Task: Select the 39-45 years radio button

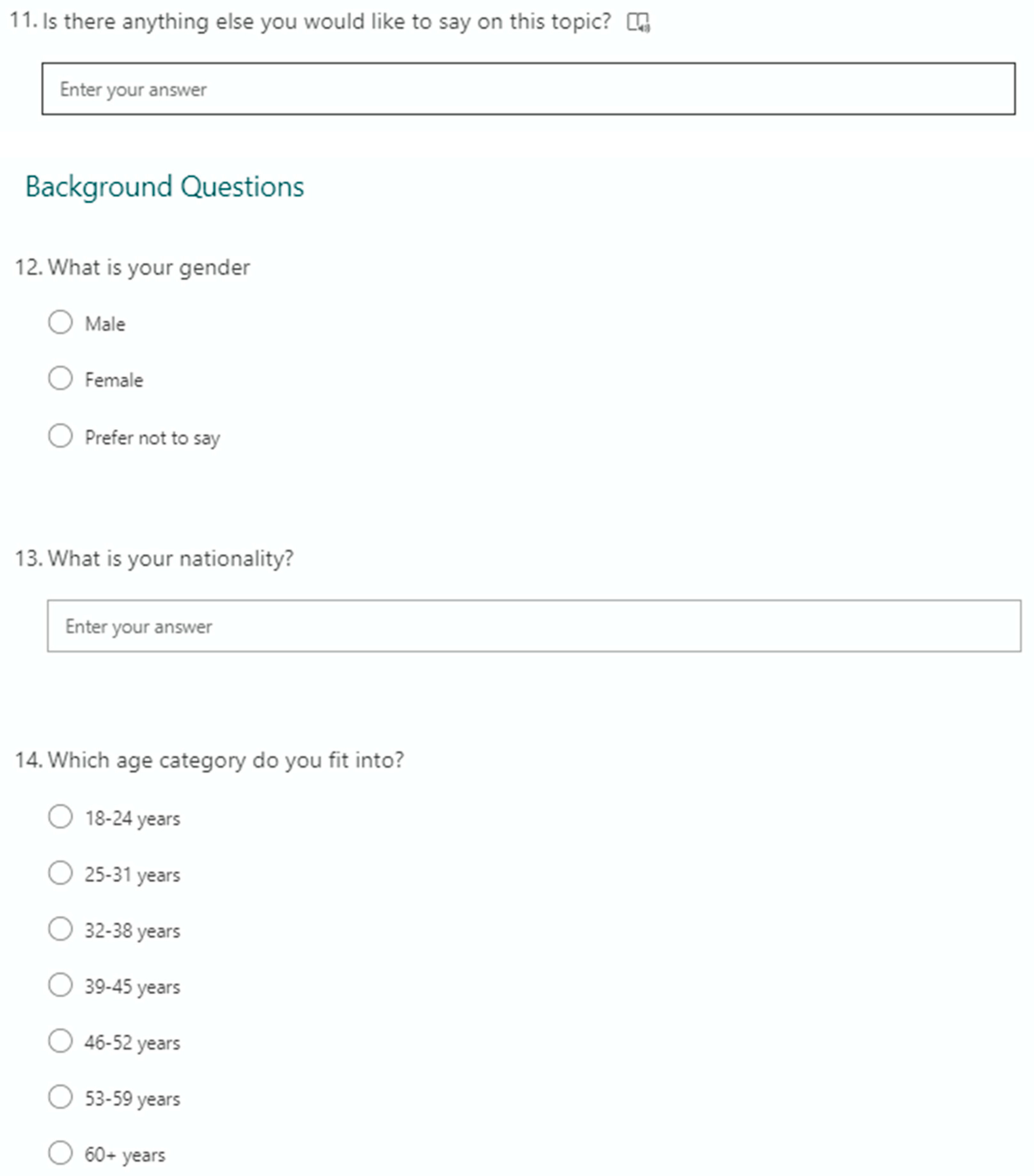Action: coord(60,984)
